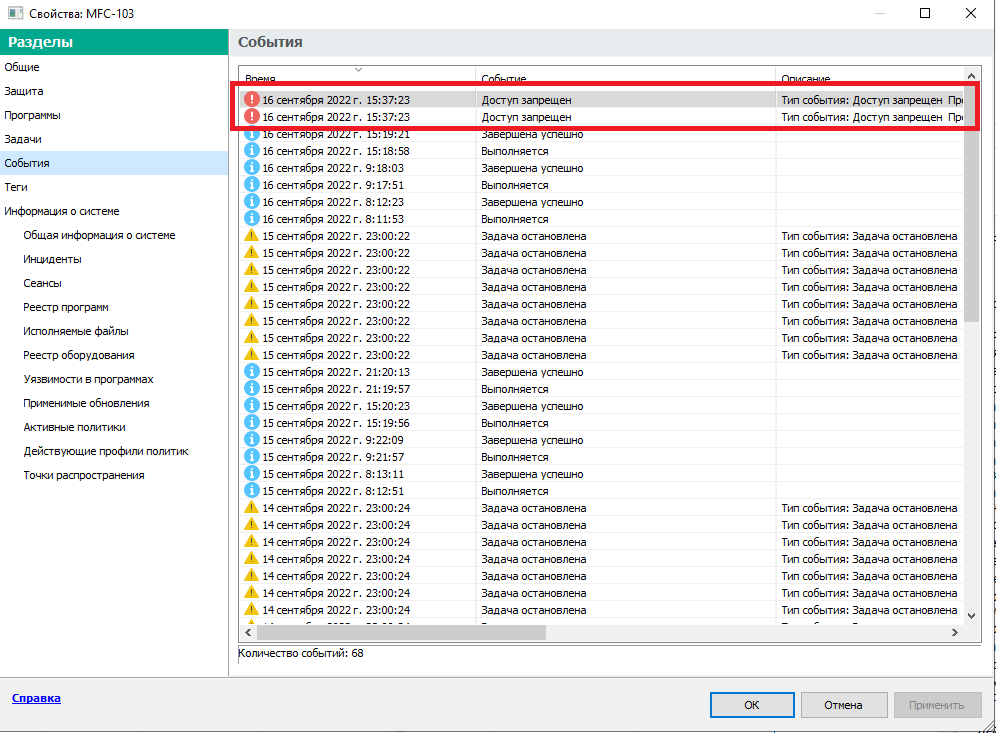Click the info icon of the 16 сентября 8:11:53 event

click(252, 219)
